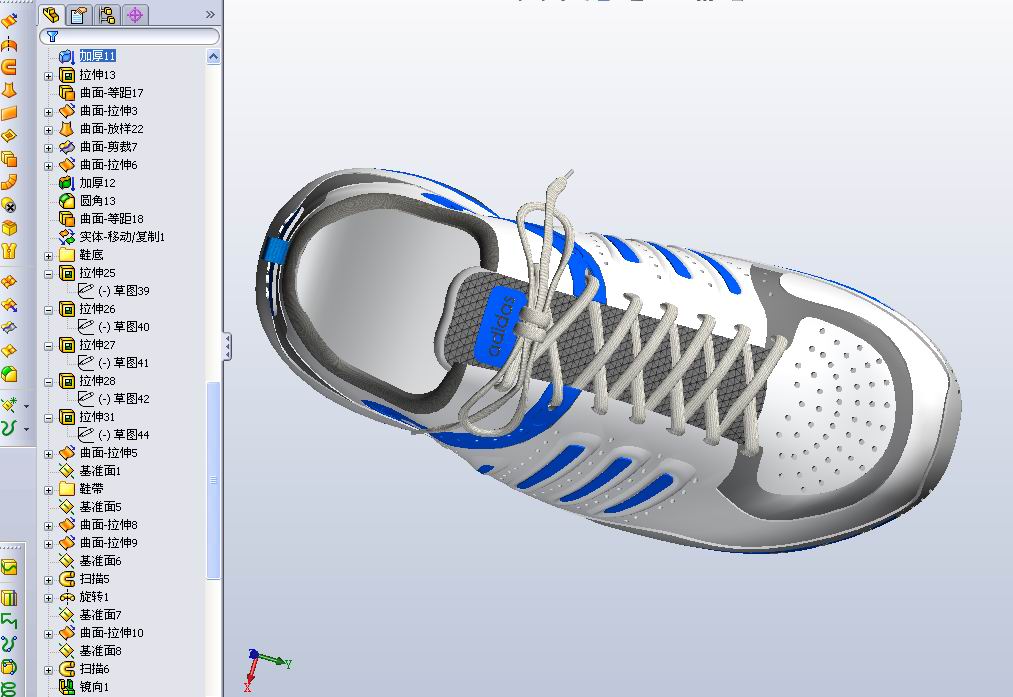This screenshot has width=1013, height=697.
Task: Open the Curves tool dropdown arrow
Action: (26, 428)
